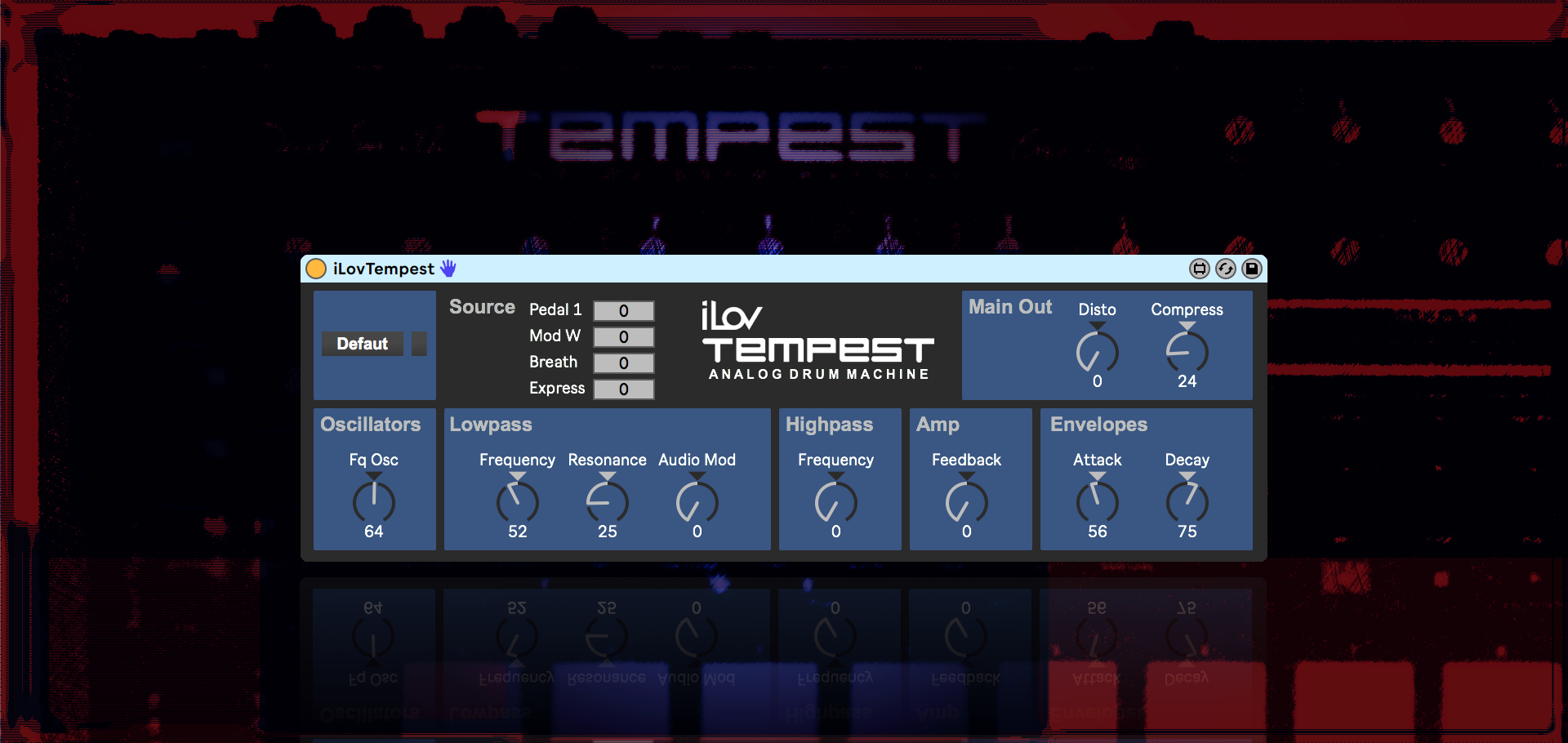Click the Express source value field
1568x743 pixels.
click(x=623, y=389)
